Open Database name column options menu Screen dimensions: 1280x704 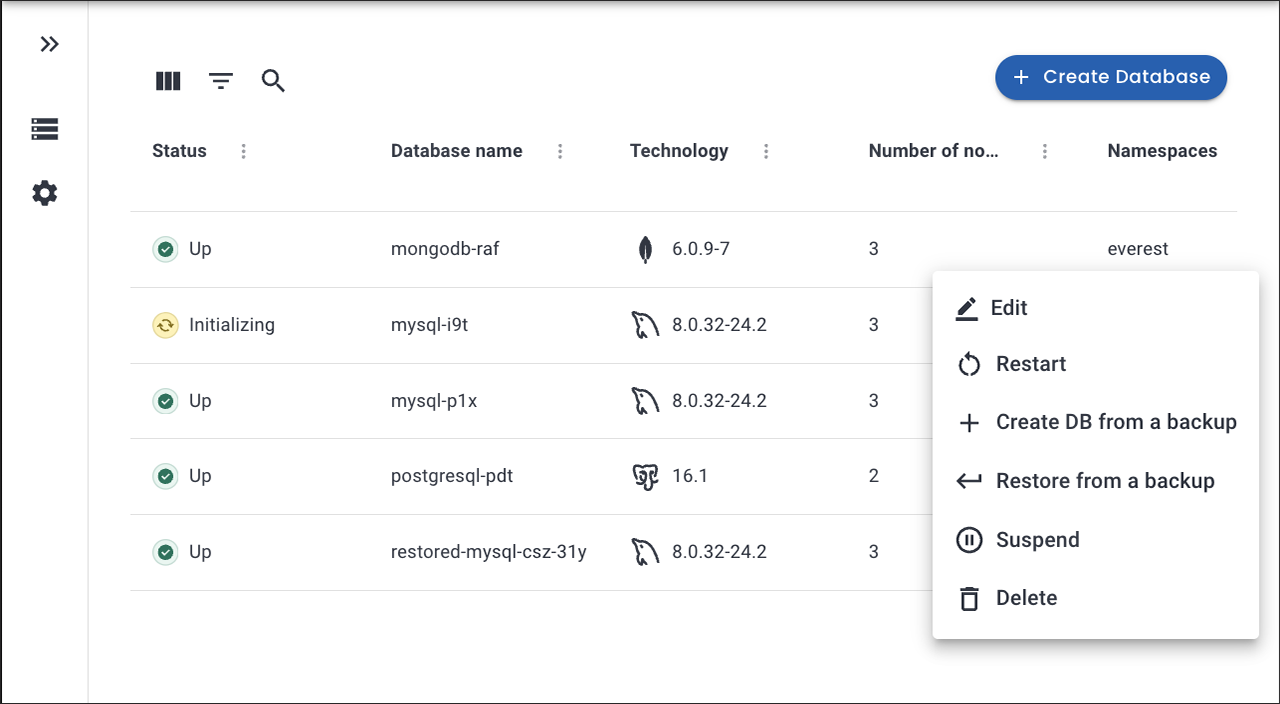(x=560, y=151)
